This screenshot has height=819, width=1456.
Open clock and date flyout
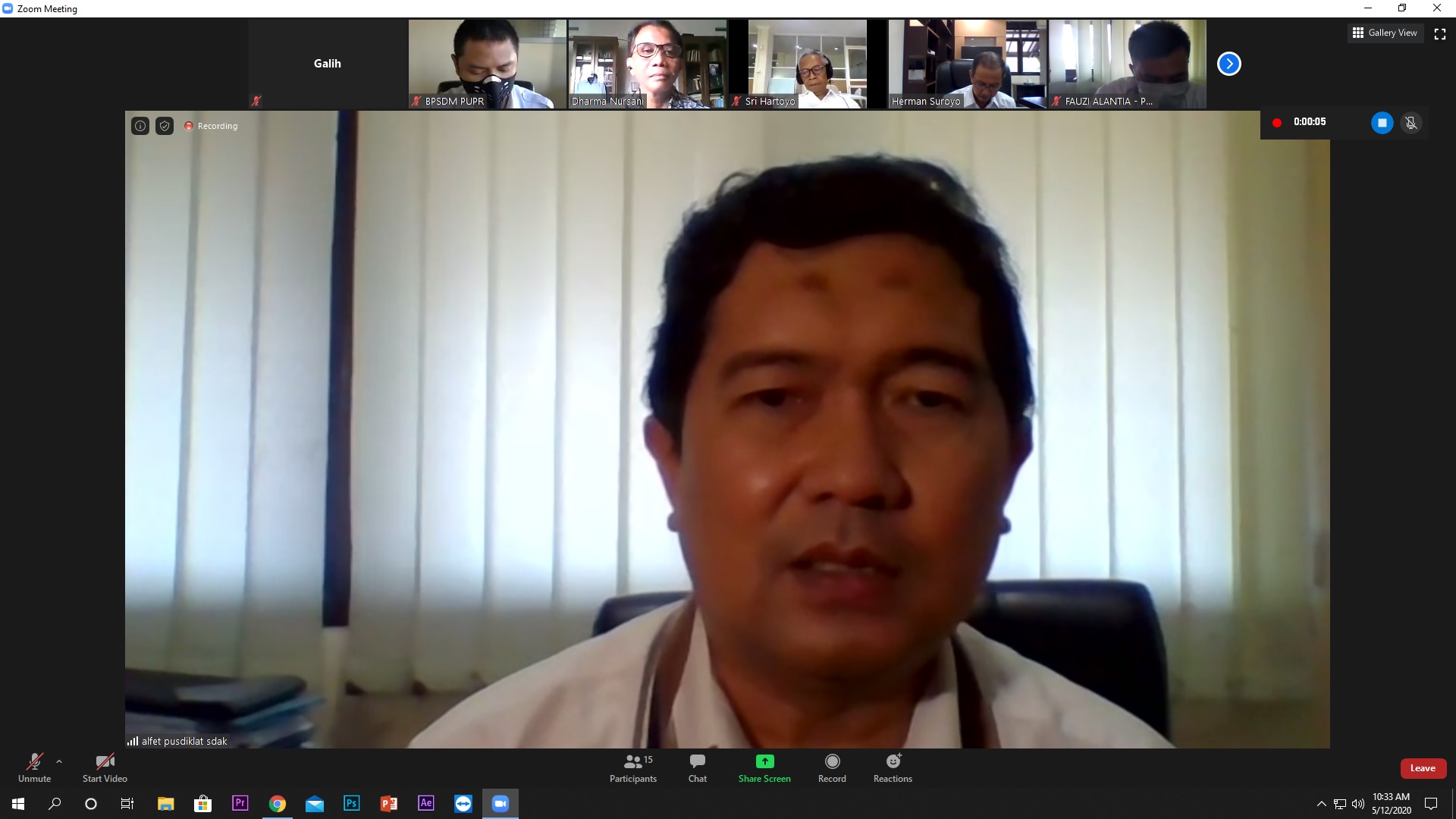tap(1391, 803)
